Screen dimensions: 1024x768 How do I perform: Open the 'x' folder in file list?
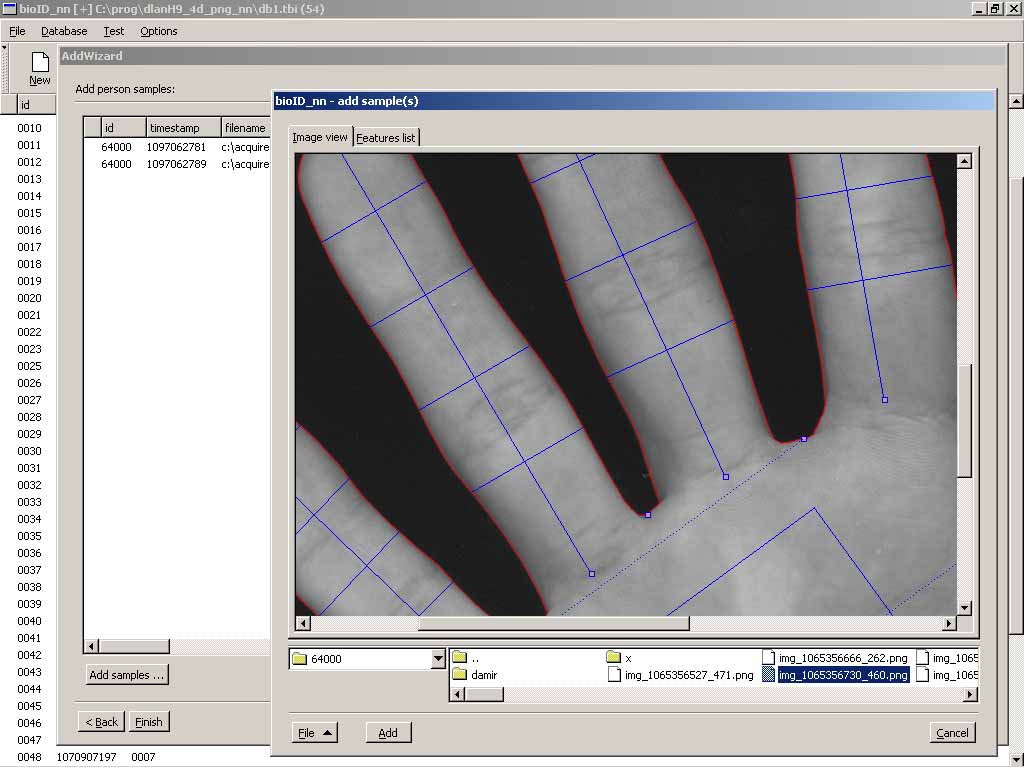click(627, 658)
